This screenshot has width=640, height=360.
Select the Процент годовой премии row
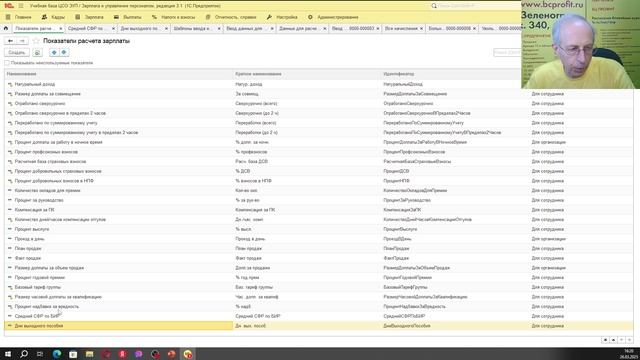pyautogui.click(x=318, y=278)
